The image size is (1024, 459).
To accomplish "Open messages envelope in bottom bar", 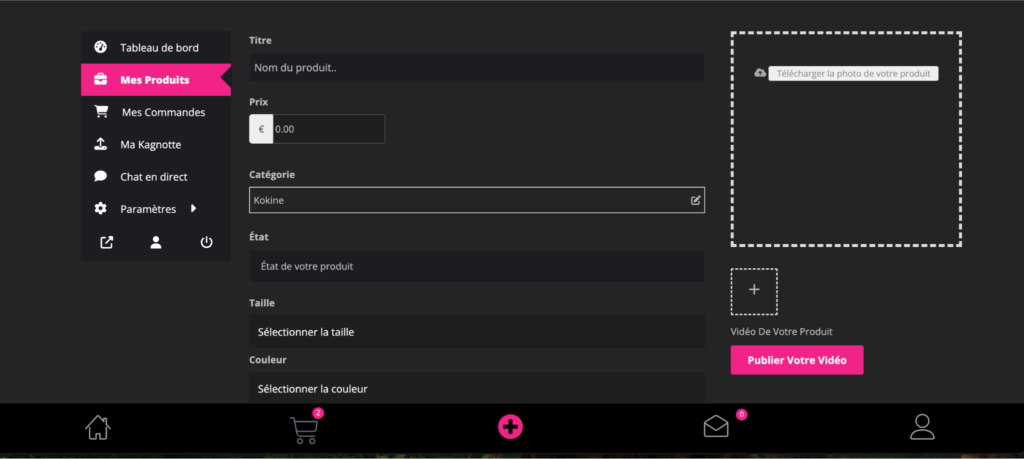I will [716, 426].
